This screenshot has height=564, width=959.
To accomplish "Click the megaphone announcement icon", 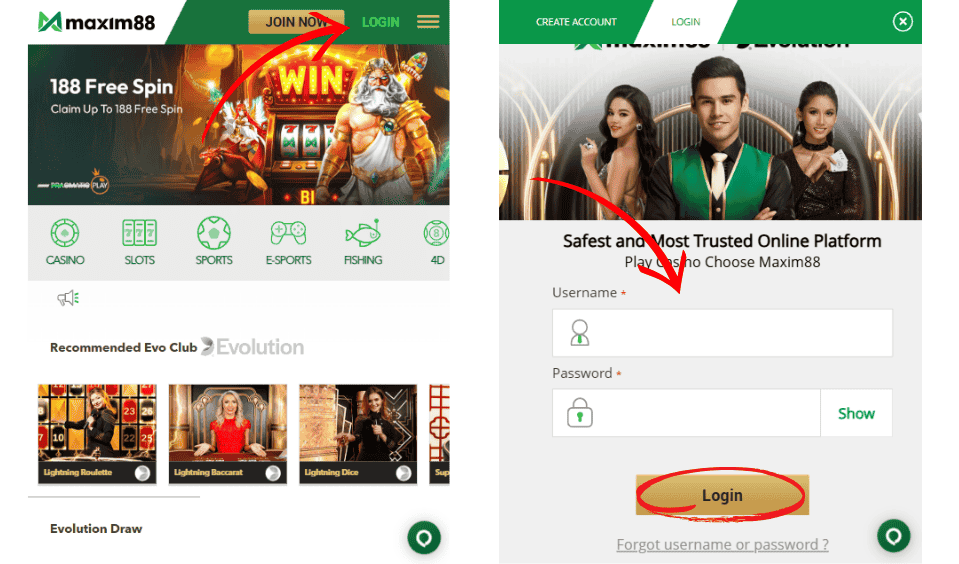I will [x=68, y=298].
